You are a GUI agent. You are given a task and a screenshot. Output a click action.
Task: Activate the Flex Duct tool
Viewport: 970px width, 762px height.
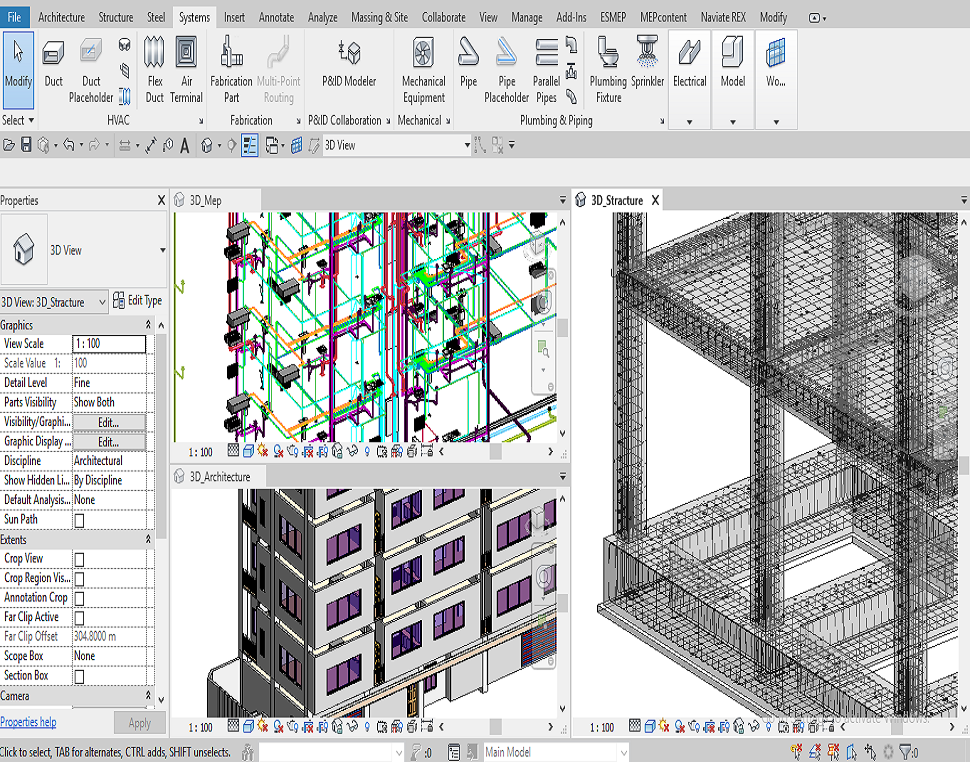(155, 71)
